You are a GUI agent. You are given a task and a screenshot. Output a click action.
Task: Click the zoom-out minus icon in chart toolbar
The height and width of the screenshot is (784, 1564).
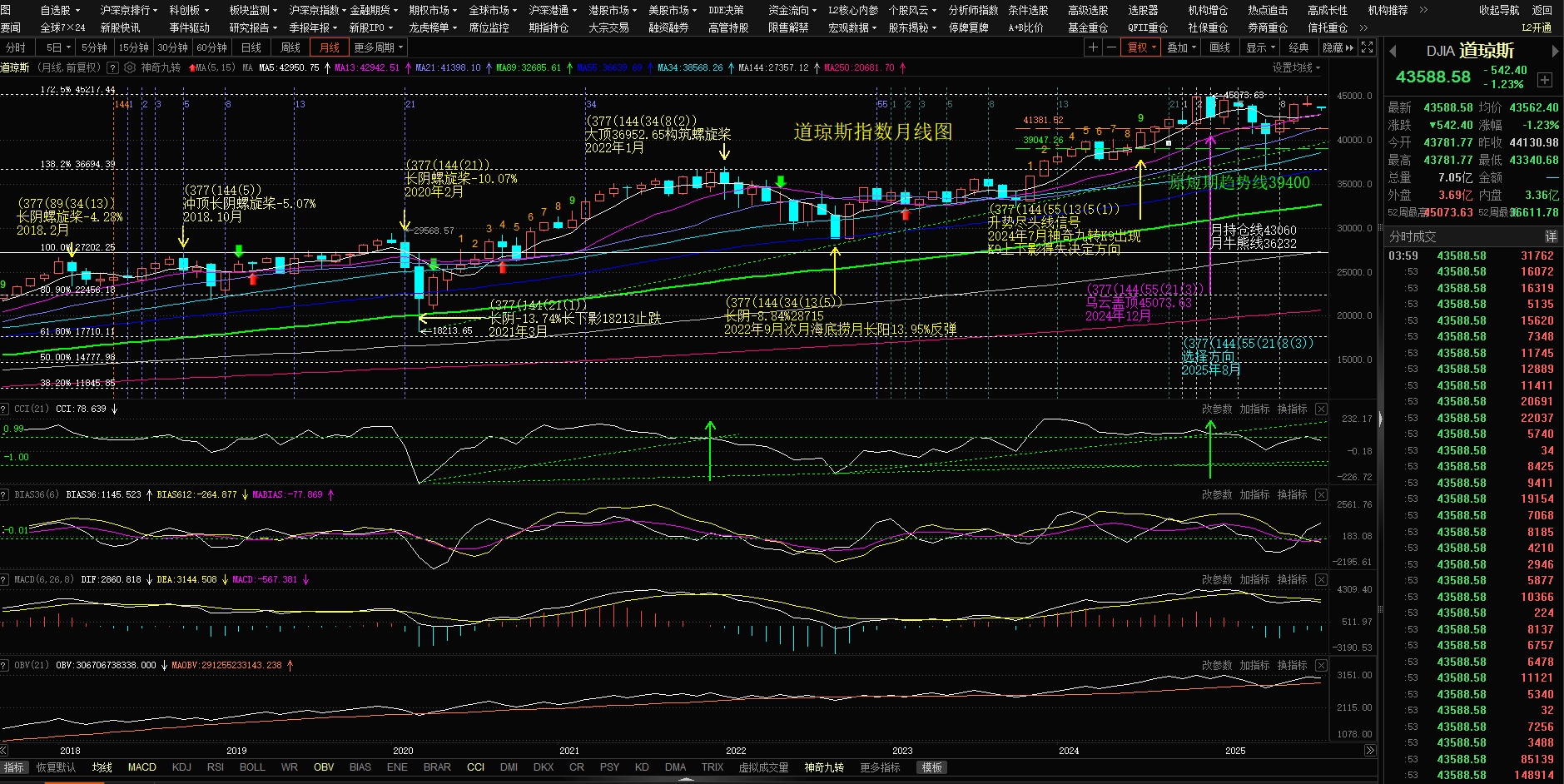point(1110,47)
